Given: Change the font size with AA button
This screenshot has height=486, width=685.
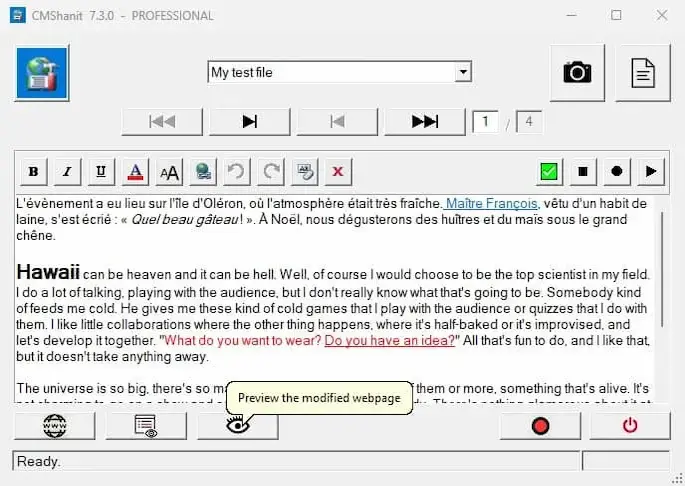Looking at the screenshot, I should point(169,171).
